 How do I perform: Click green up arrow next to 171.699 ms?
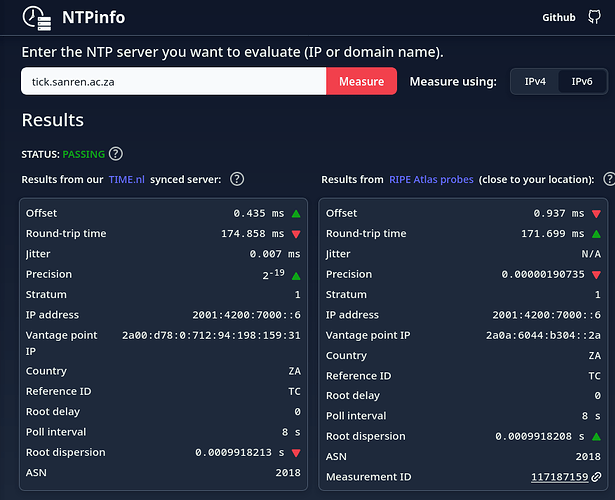pyautogui.click(x=596, y=234)
